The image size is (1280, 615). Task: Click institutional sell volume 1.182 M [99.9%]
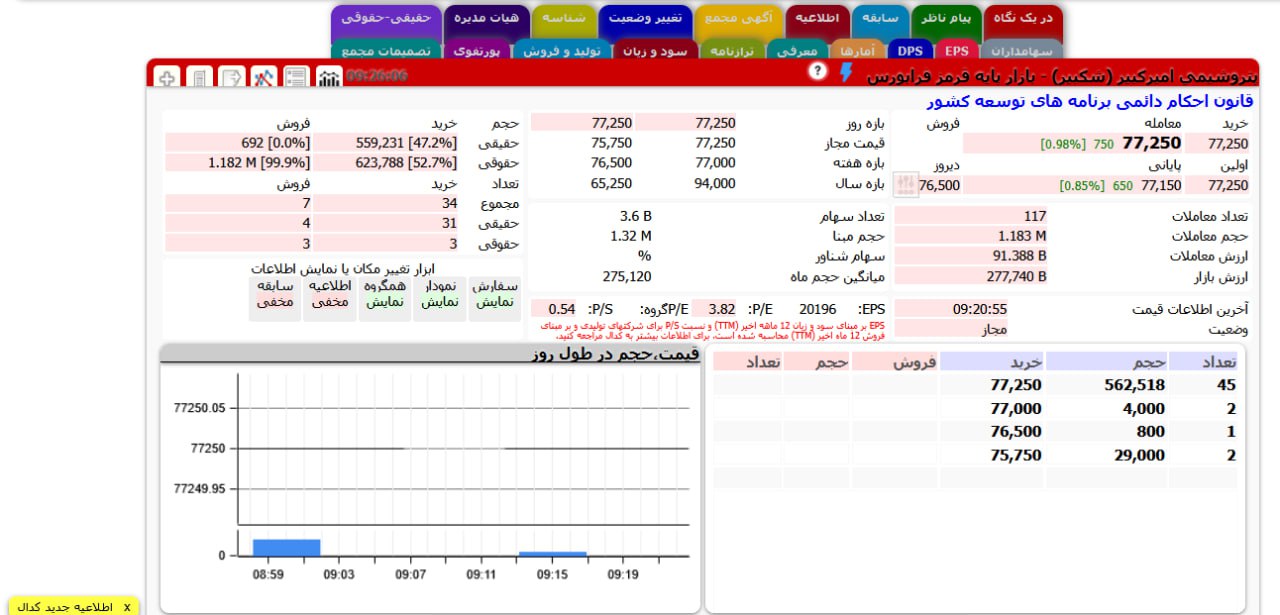click(259, 163)
